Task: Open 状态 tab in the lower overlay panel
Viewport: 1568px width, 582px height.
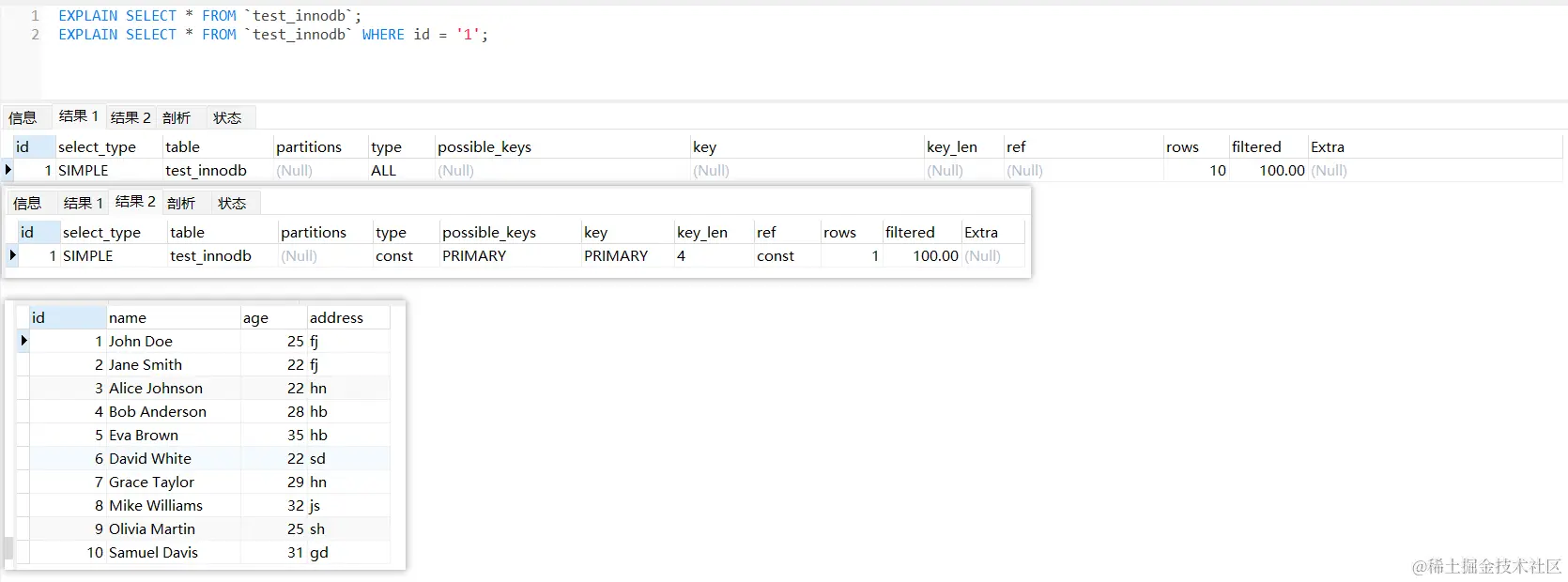Action: click(232, 203)
